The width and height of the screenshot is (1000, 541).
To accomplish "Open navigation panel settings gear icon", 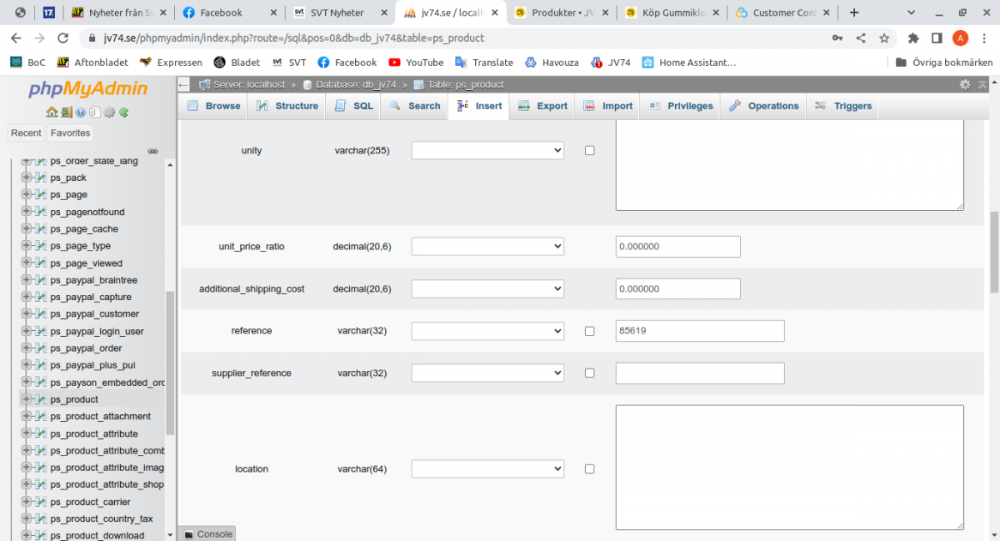I will (x=109, y=112).
